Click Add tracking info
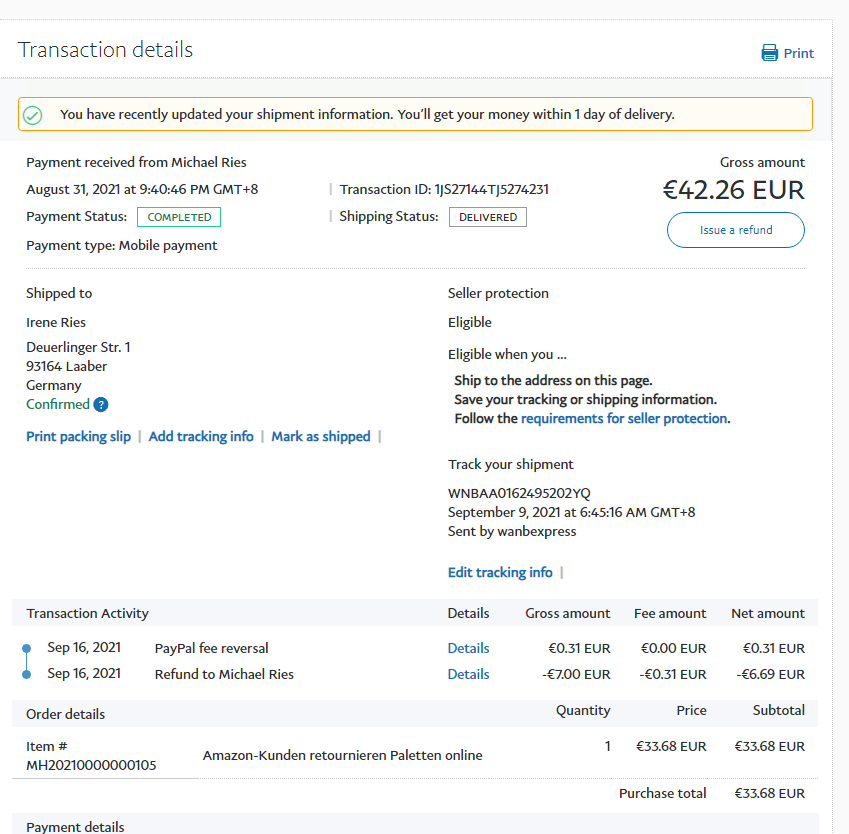Screen dimensions: 849x834 pos(201,436)
